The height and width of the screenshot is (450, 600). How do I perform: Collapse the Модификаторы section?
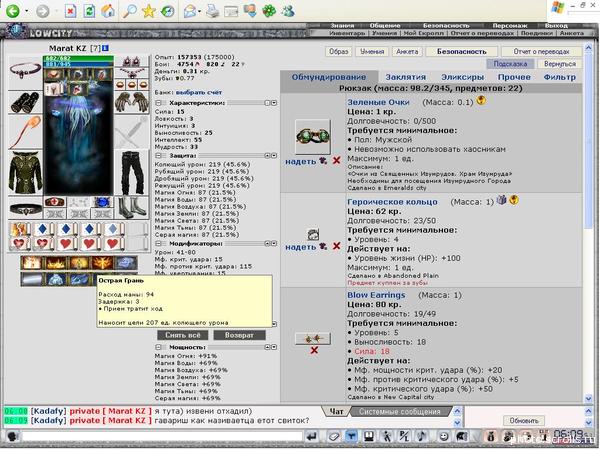[158, 243]
